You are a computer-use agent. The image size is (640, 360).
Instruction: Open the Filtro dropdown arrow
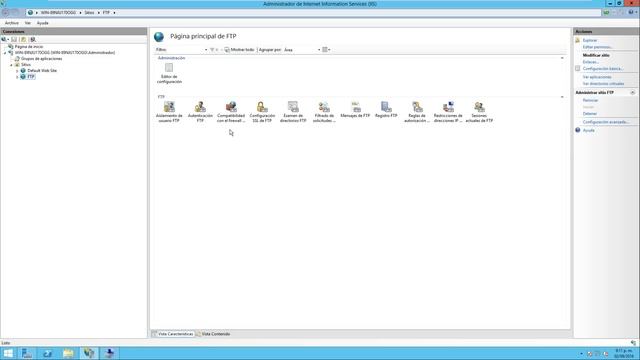point(206,50)
